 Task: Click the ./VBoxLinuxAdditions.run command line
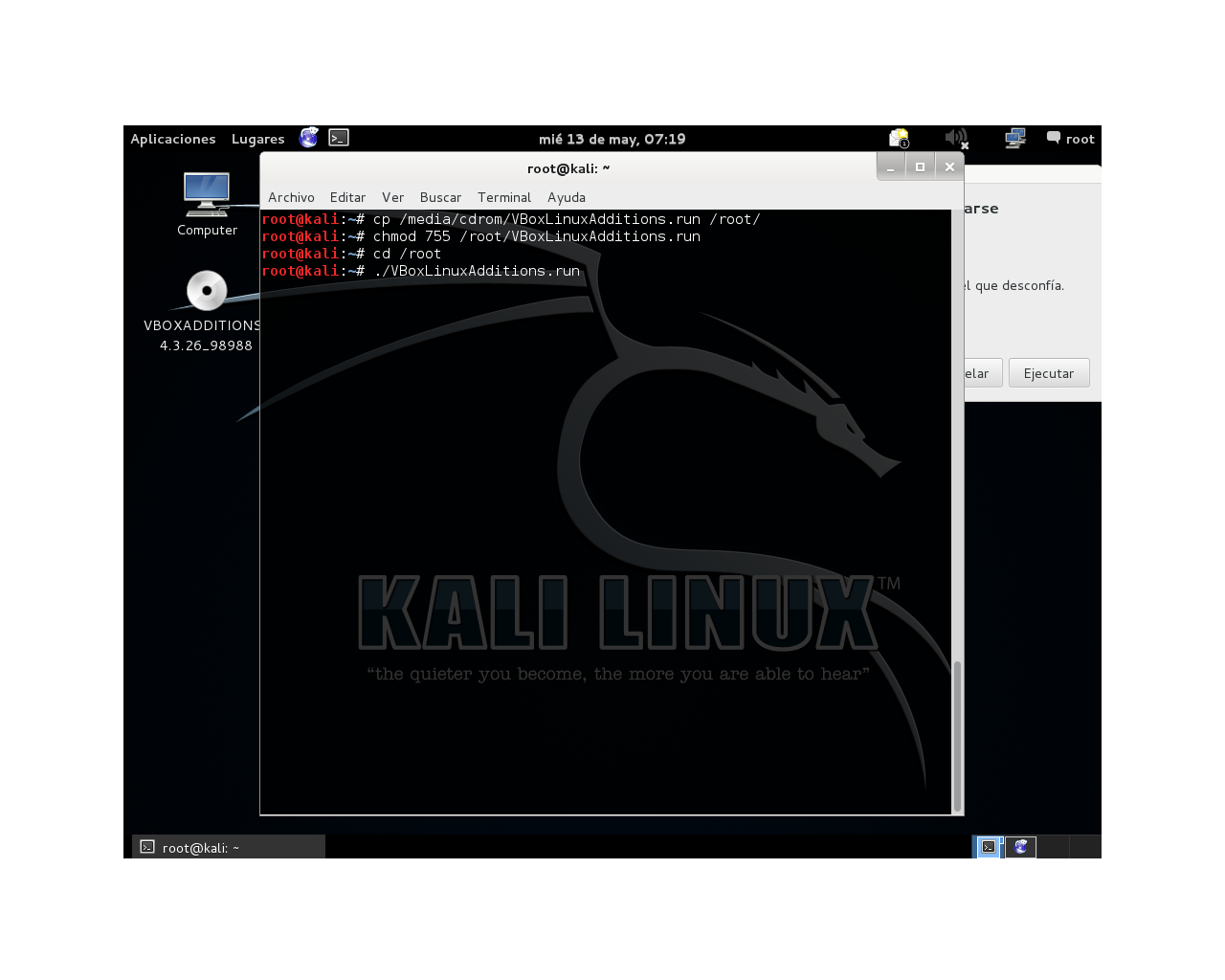[x=421, y=271]
